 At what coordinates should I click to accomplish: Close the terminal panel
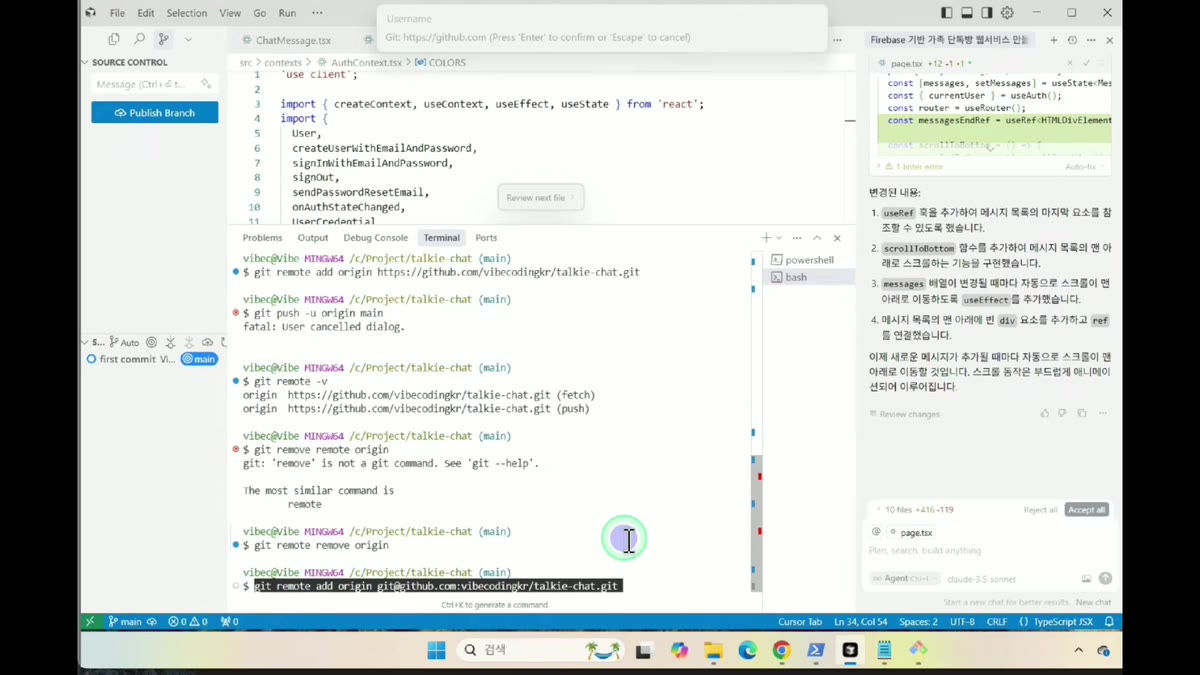[x=837, y=238]
